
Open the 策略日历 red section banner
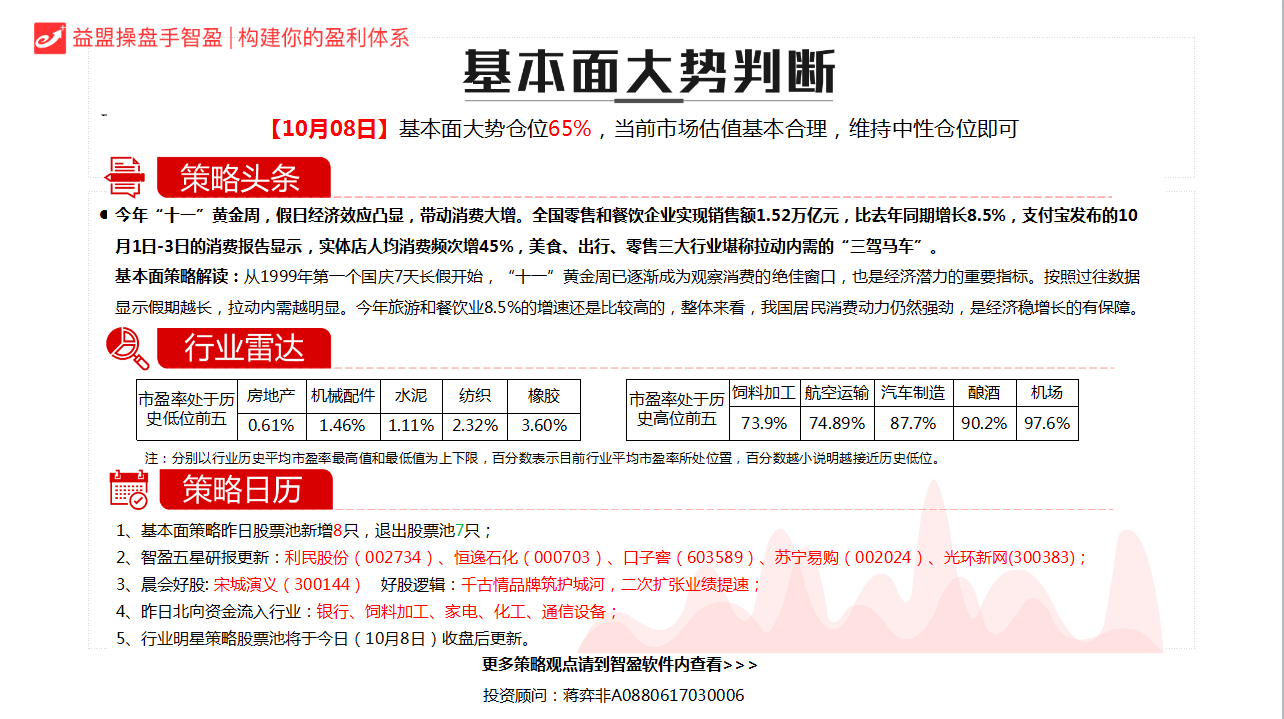click(x=243, y=490)
